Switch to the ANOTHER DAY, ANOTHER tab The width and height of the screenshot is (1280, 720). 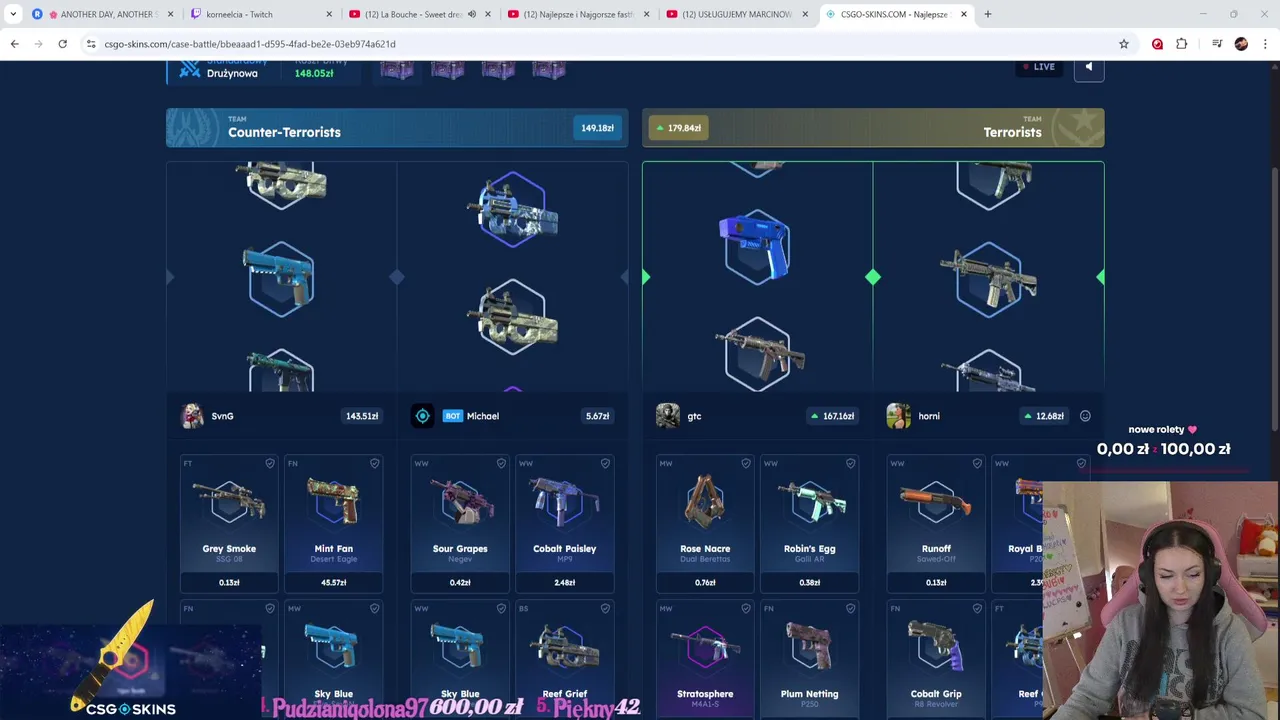(104, 14)
